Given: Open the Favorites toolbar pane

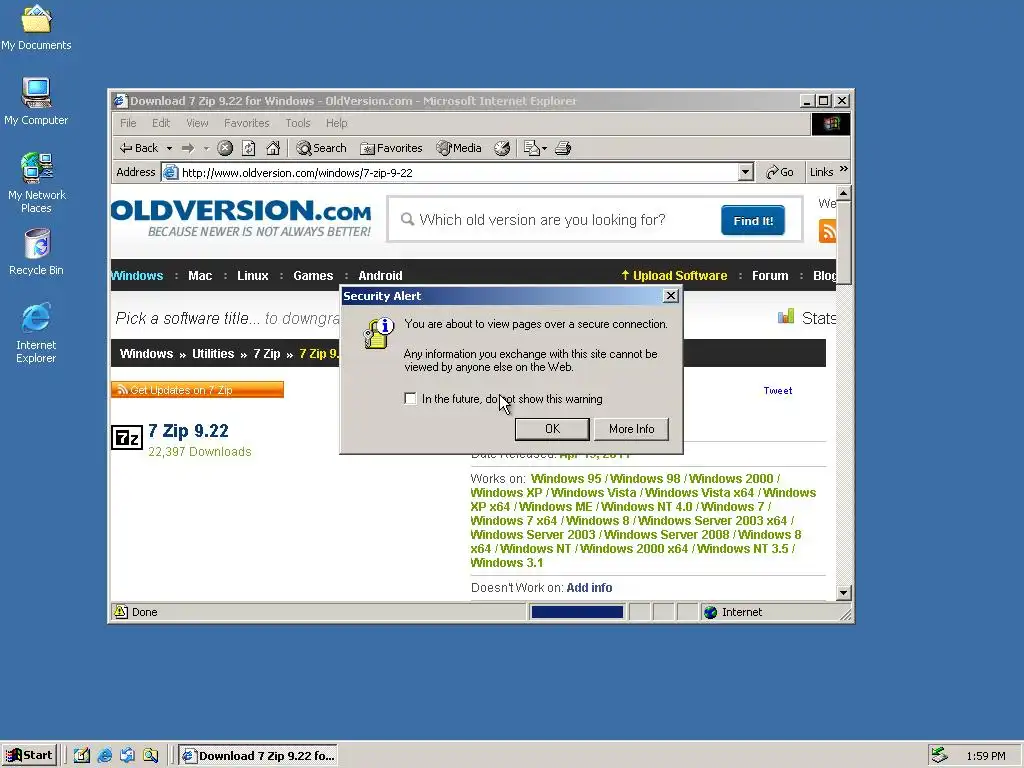Looking at the screenshot, I should 391,148.
